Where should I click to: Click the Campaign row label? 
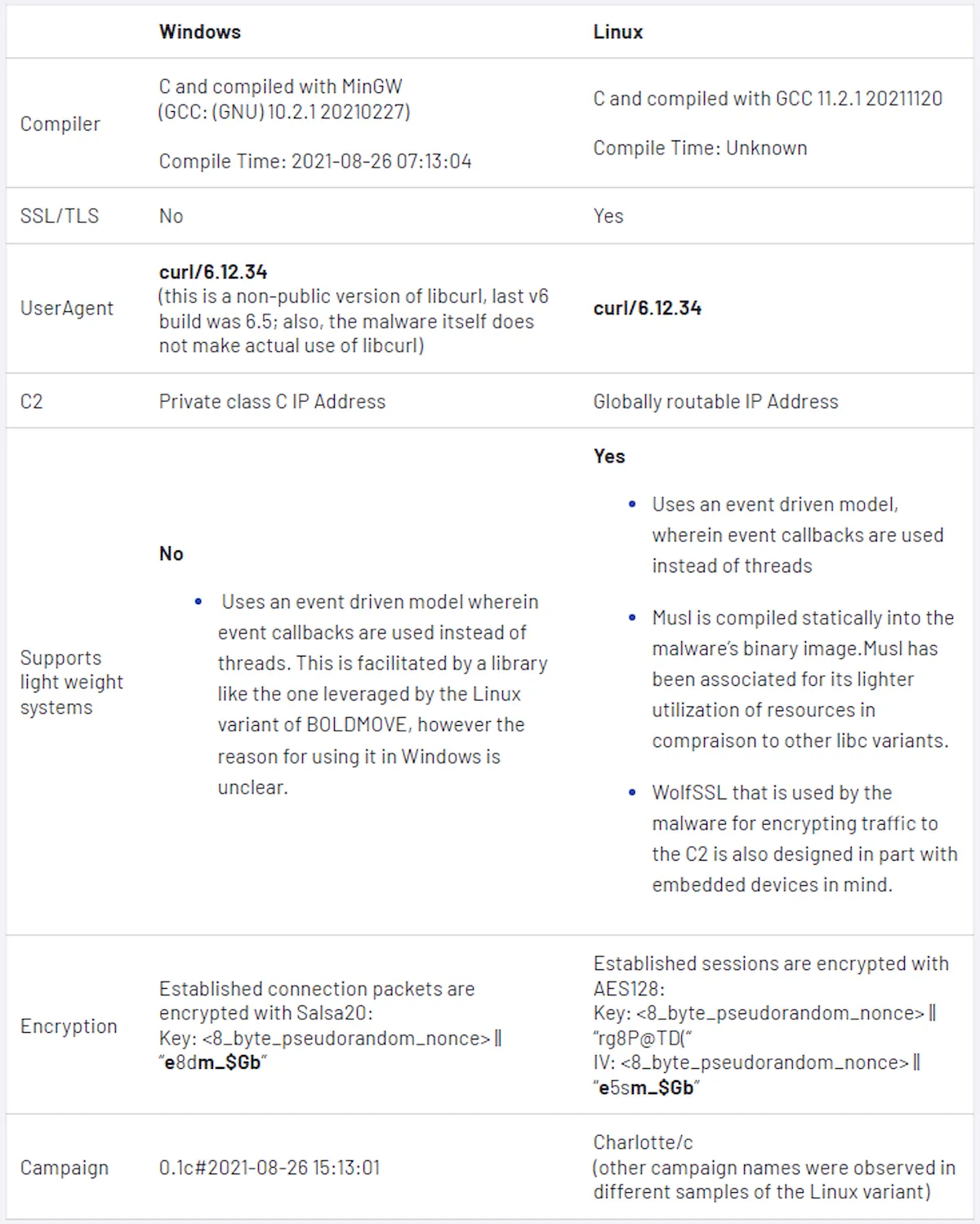65,1168
